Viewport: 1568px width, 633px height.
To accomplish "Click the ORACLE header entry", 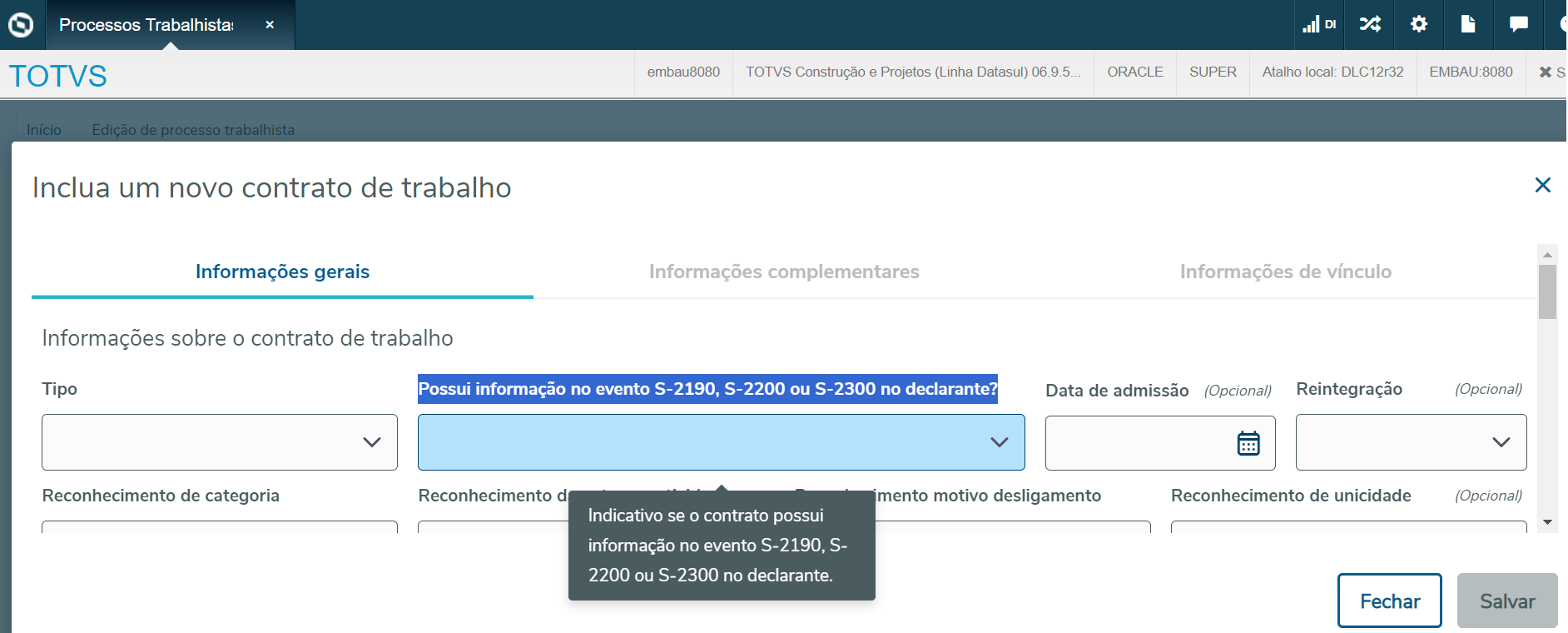I will 1135,72.
